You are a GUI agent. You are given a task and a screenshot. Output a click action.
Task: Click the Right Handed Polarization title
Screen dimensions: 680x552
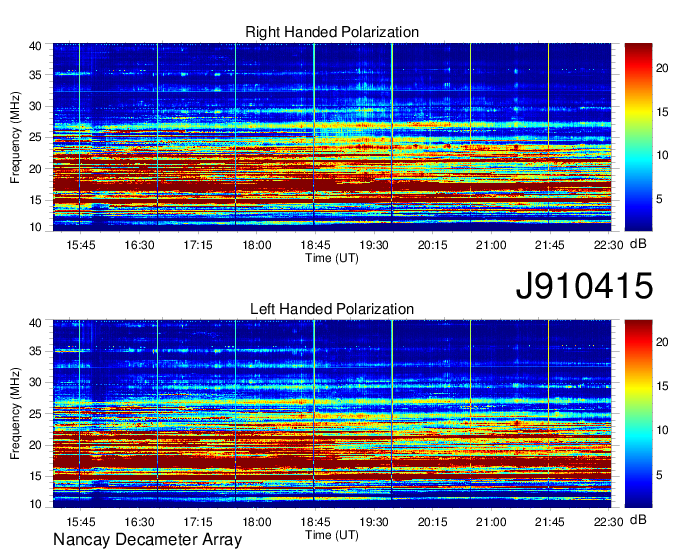tap(332, 32)
